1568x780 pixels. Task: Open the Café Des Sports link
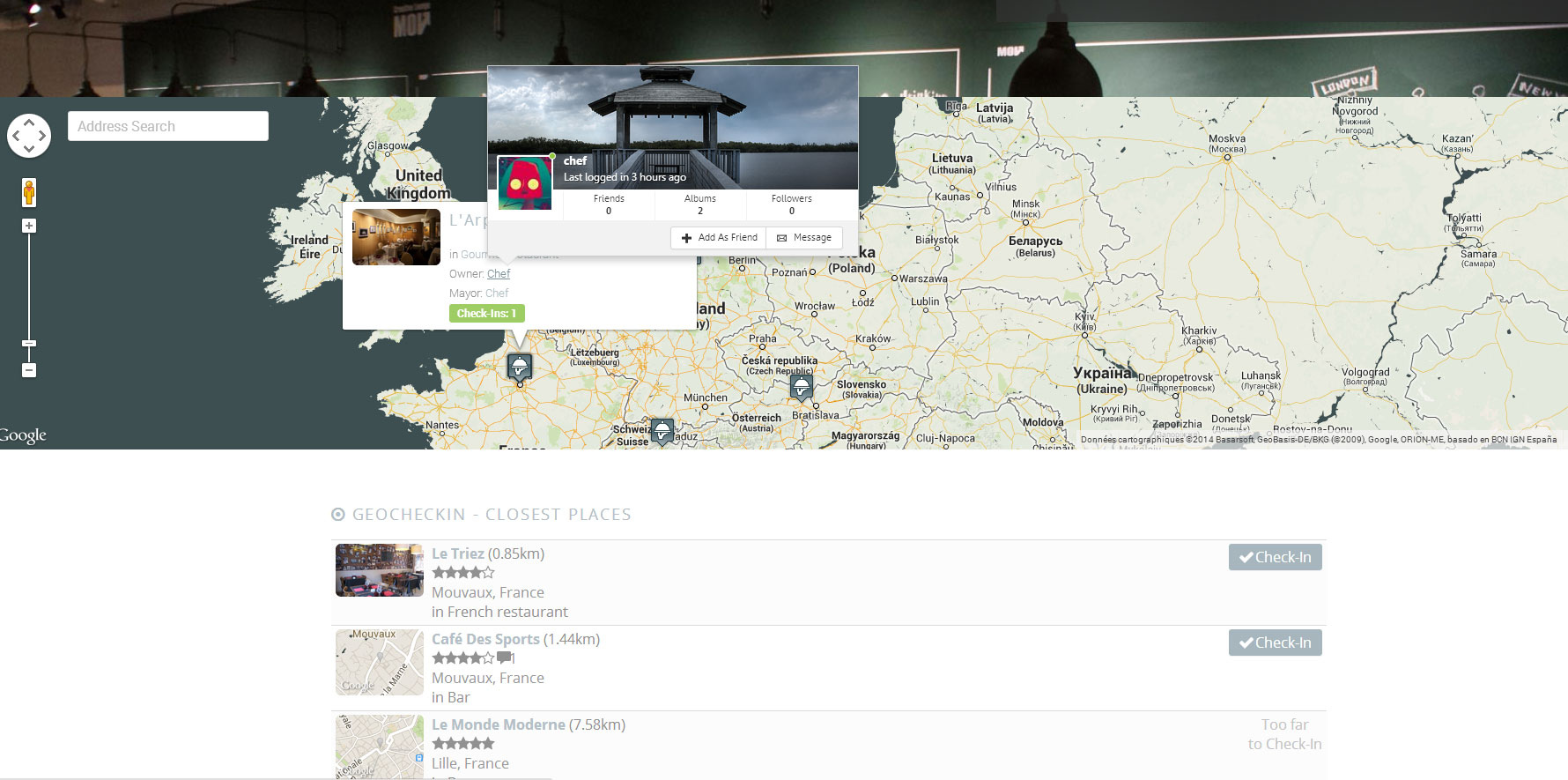(485, 639)
